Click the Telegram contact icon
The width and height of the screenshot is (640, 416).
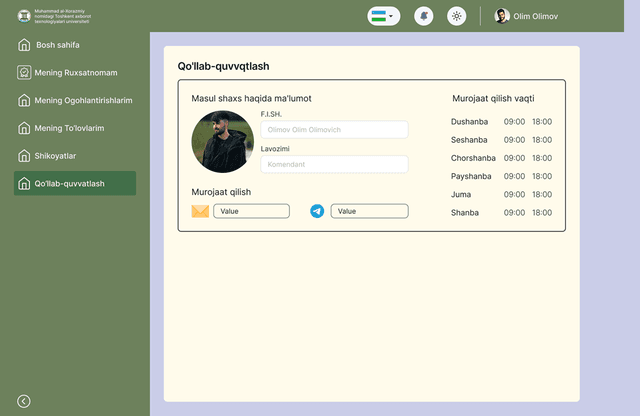point(317,211)
